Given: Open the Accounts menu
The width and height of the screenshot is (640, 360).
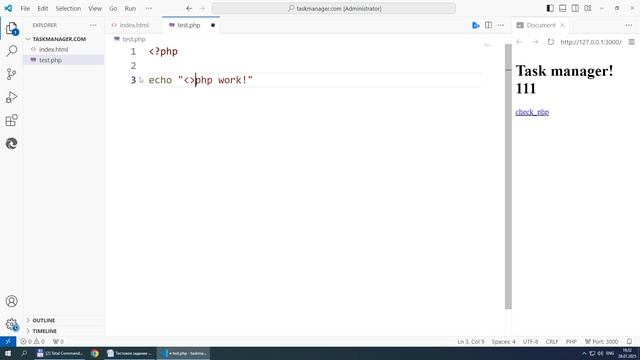Looking at the screenshot, I should [x=11, y=301].
